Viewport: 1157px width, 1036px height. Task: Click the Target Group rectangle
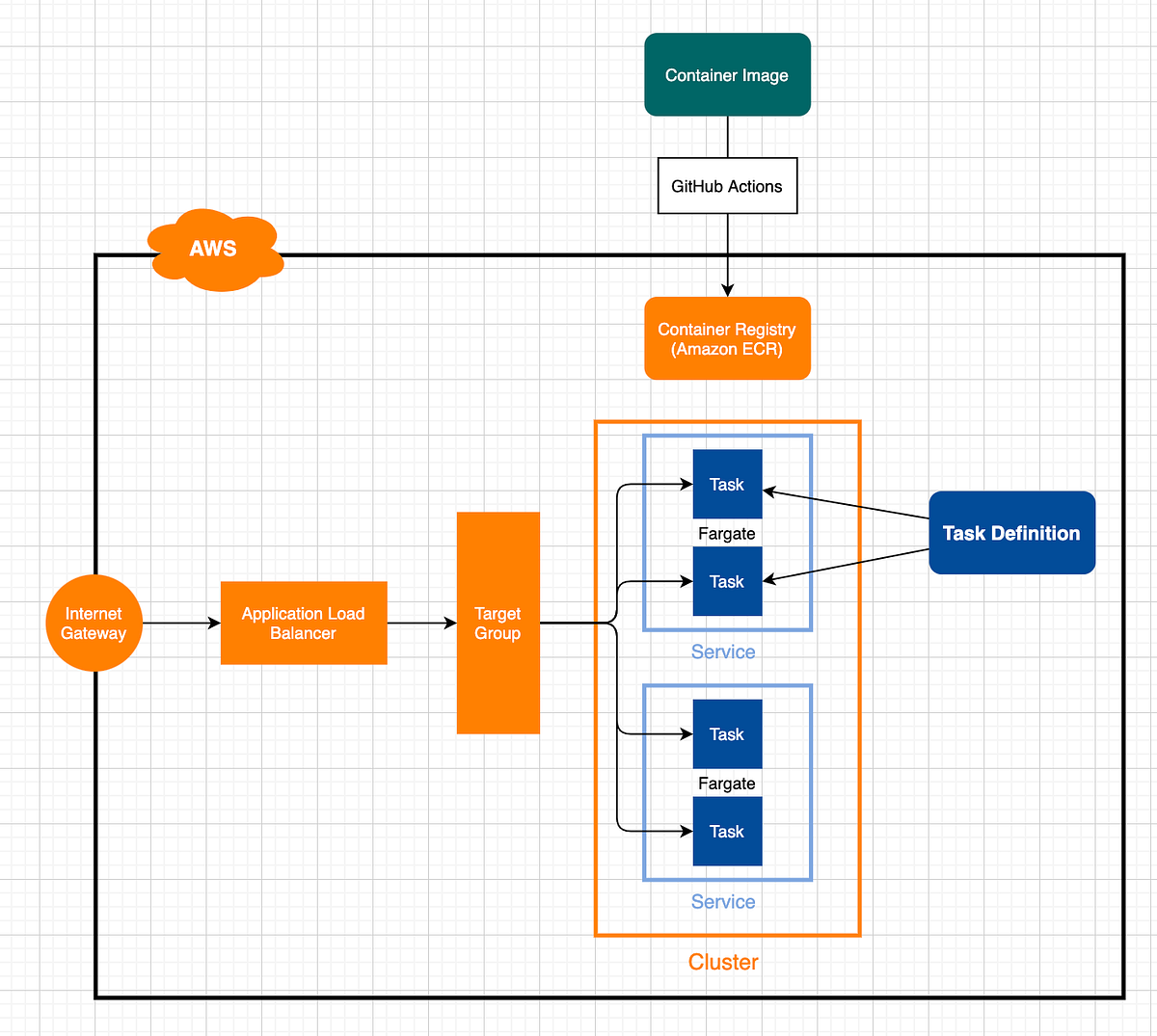pyautogui.click(x=498, y=624)
